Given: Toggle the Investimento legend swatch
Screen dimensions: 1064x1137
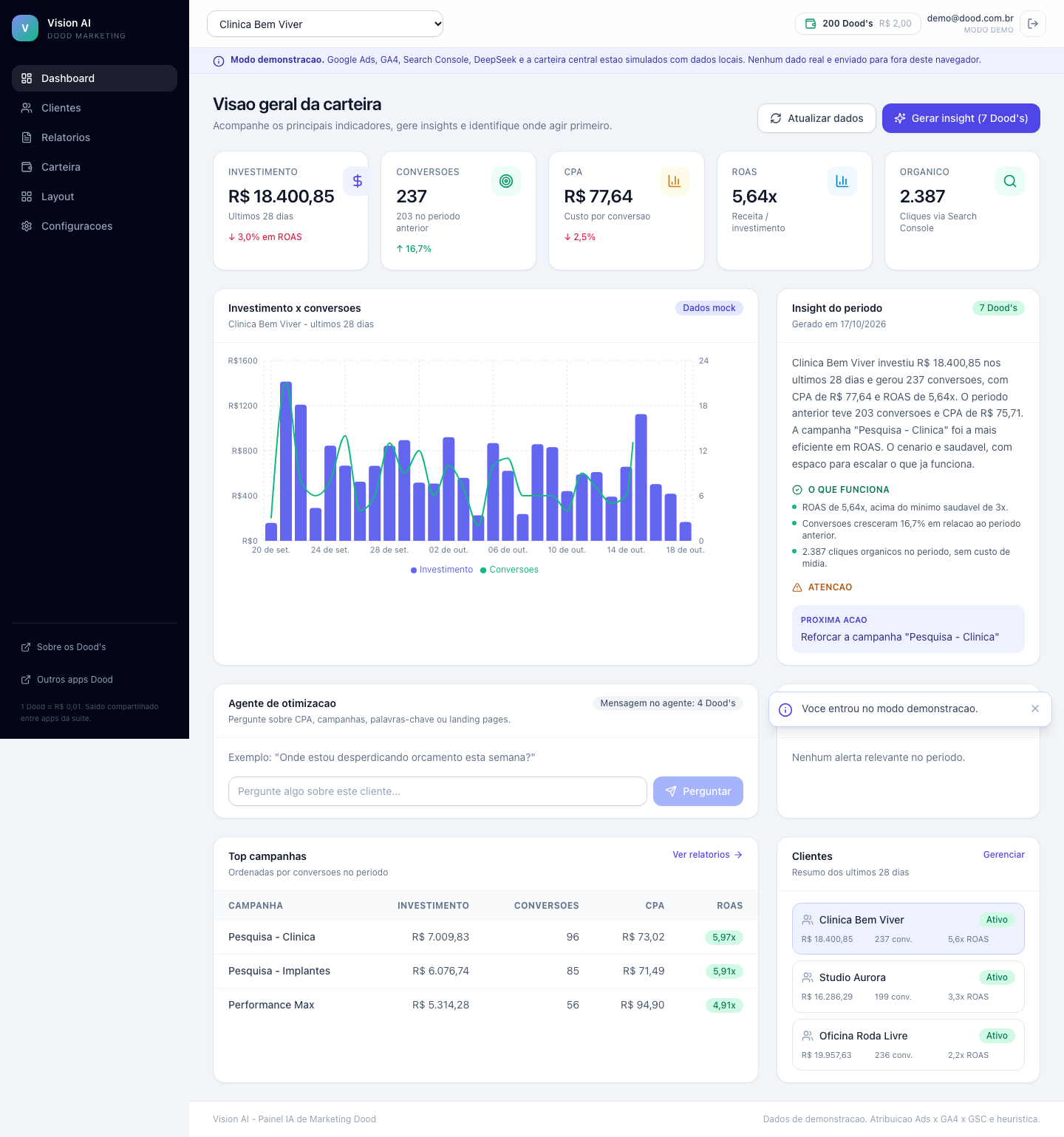Looking at the screenshot, I should point(414,570).
